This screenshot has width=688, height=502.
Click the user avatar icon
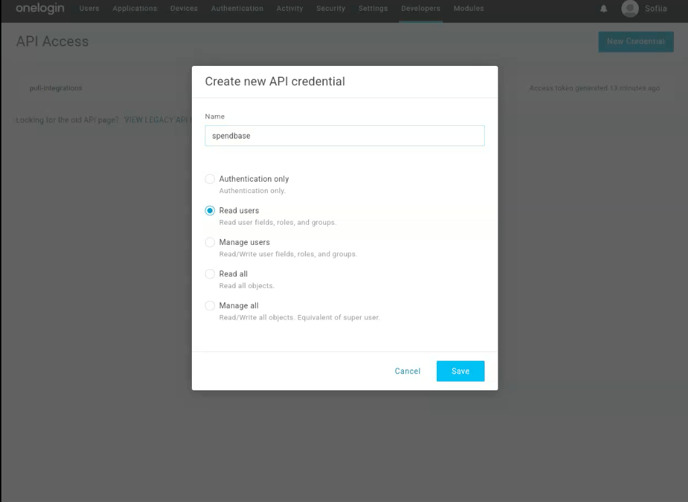point(630,8)
